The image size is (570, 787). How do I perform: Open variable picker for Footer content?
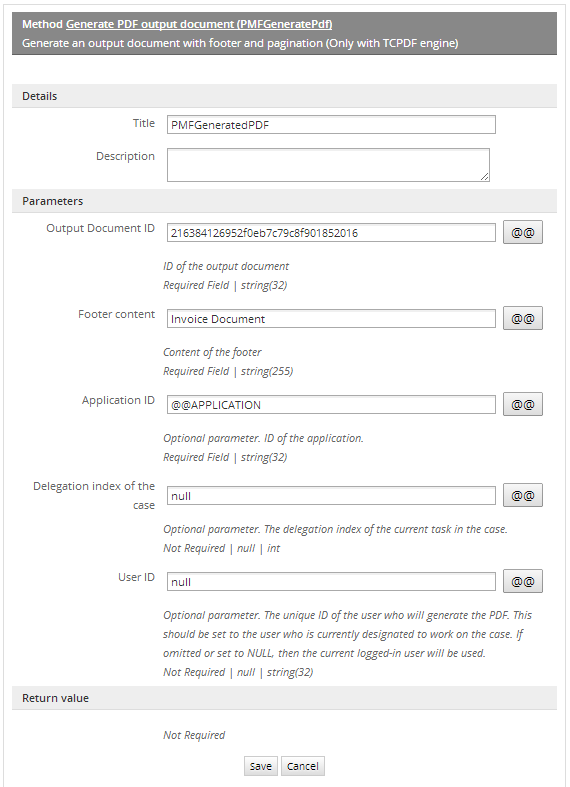tap(523, 318)
